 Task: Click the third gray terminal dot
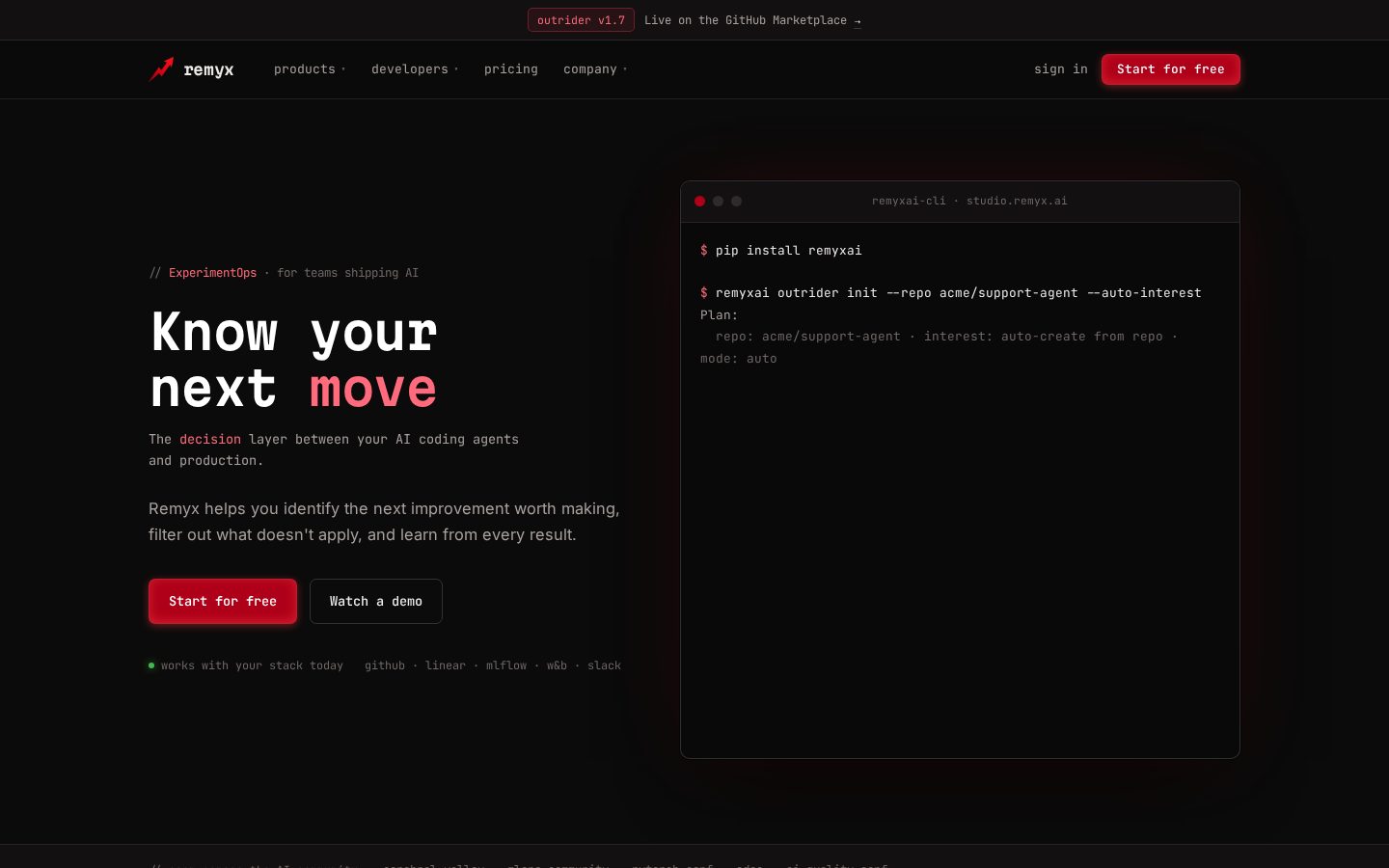(x=736, y=201)
